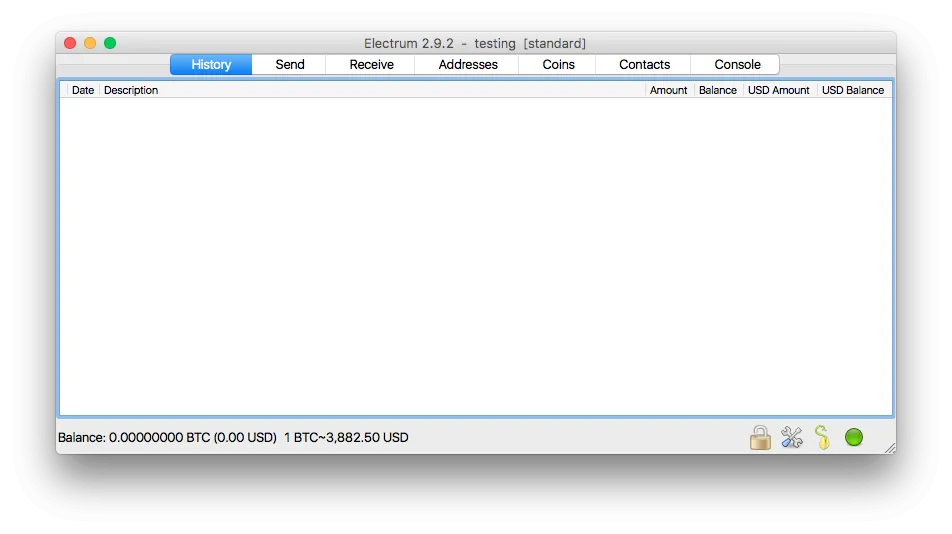
Task: Go to the Console tab
Action: click(736, 64)
